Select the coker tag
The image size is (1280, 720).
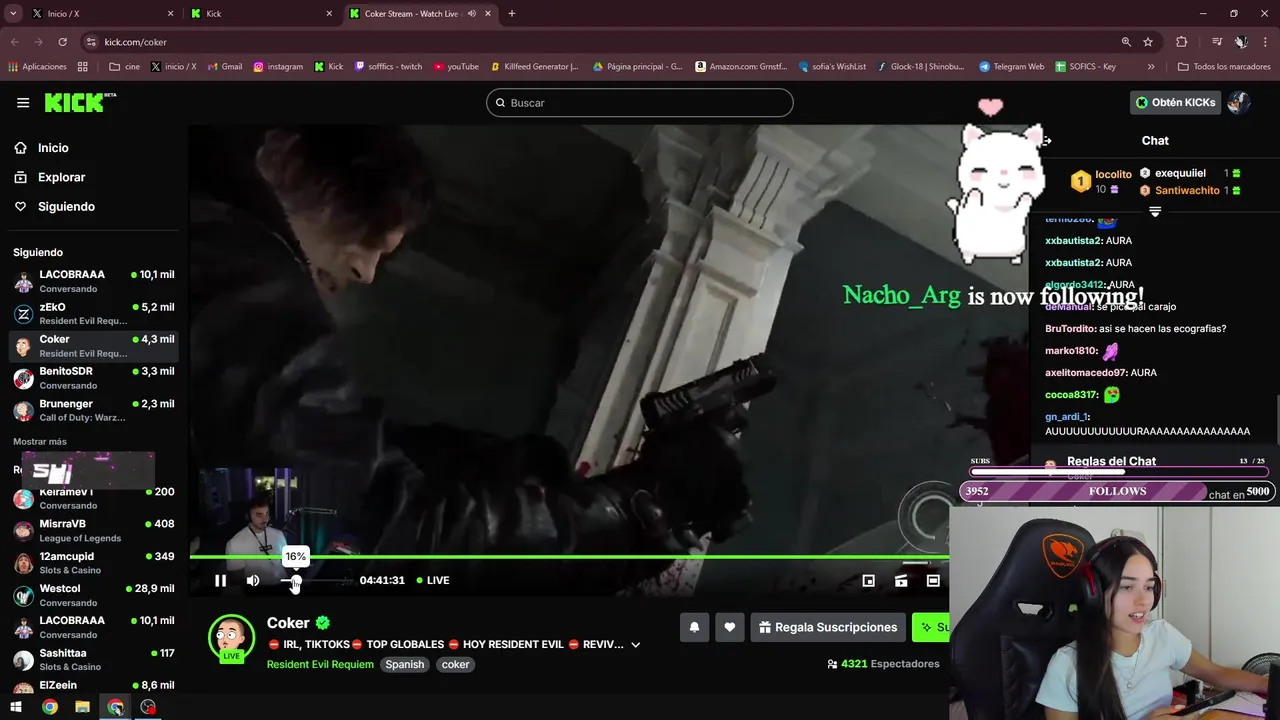click(455, 664)
